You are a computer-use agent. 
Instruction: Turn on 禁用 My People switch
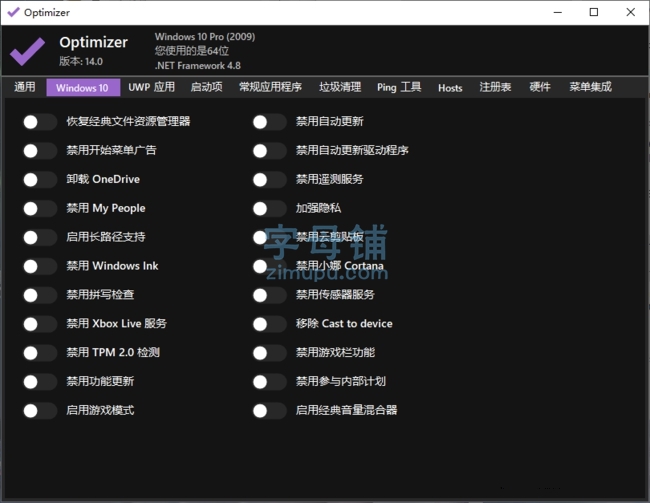tap(40, 209)
